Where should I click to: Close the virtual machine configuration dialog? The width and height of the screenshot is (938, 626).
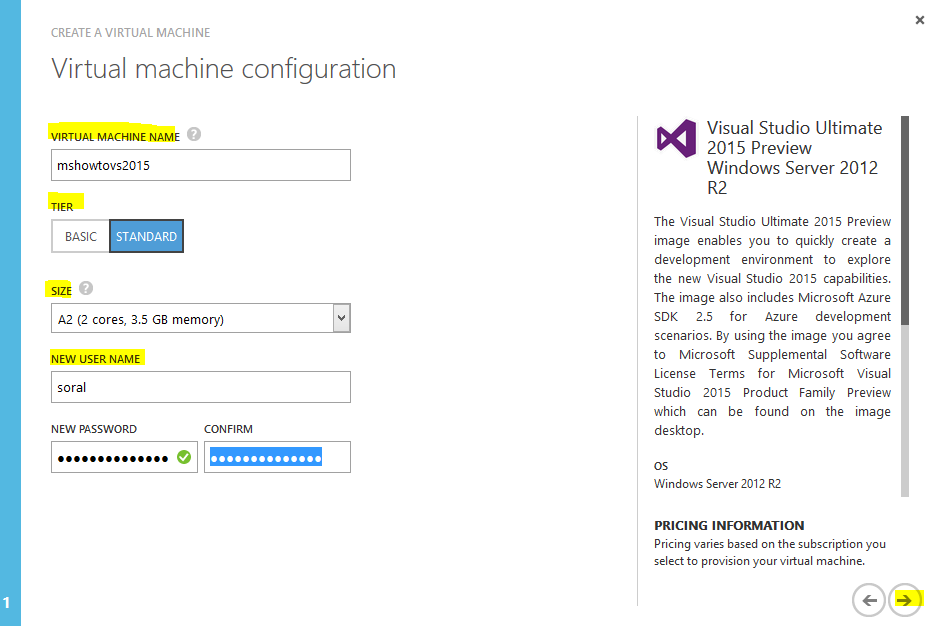919,20
